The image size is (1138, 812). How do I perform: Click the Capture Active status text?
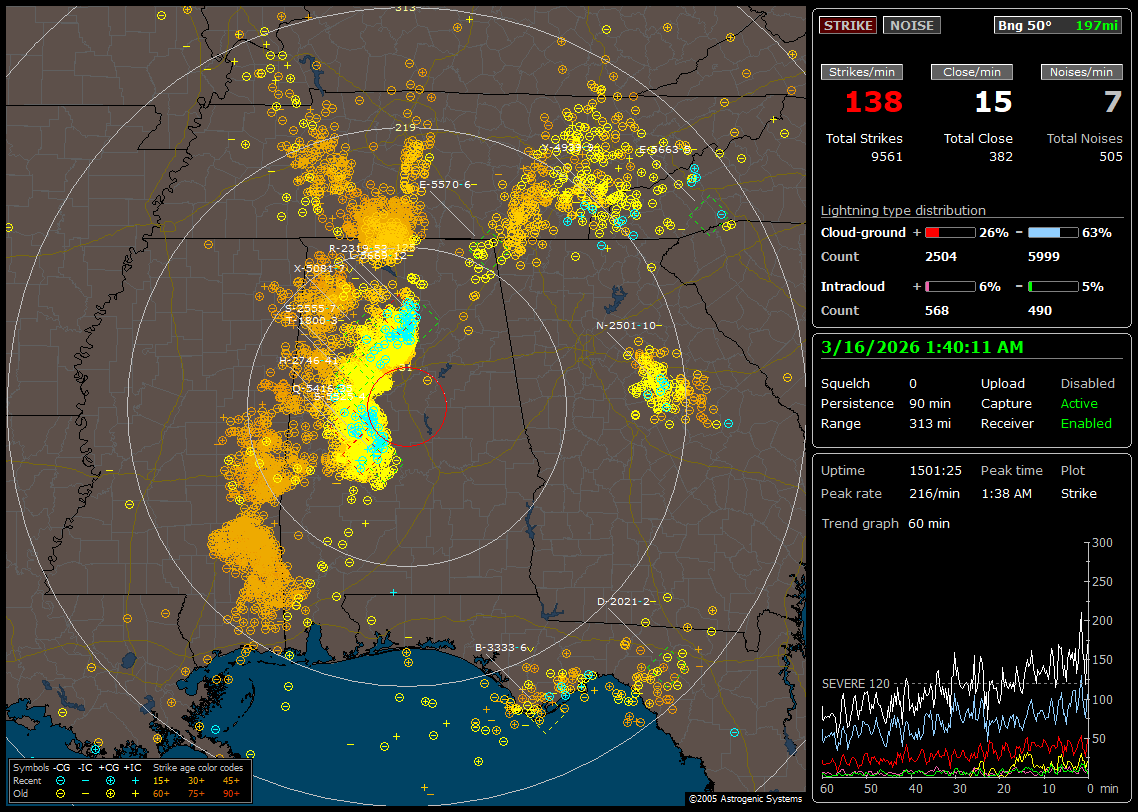click(x=1079, y=404)
